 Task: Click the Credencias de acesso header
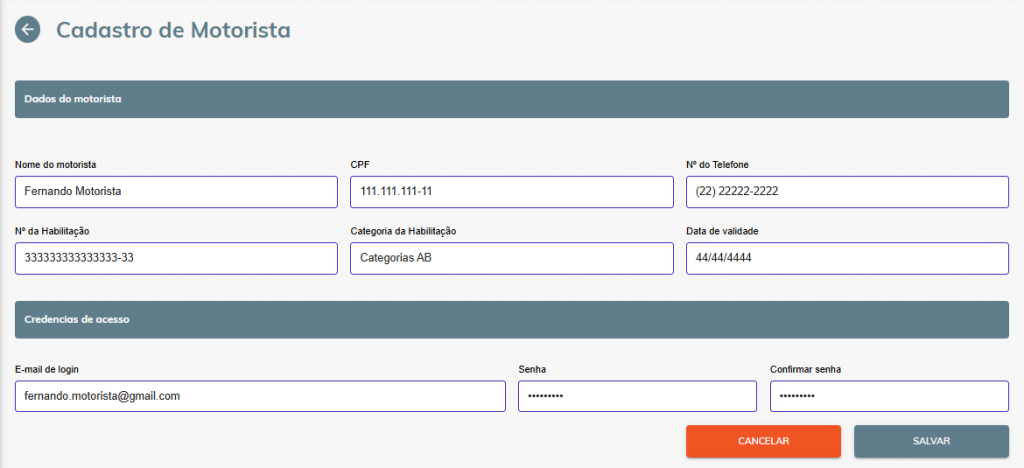(511, 320)
